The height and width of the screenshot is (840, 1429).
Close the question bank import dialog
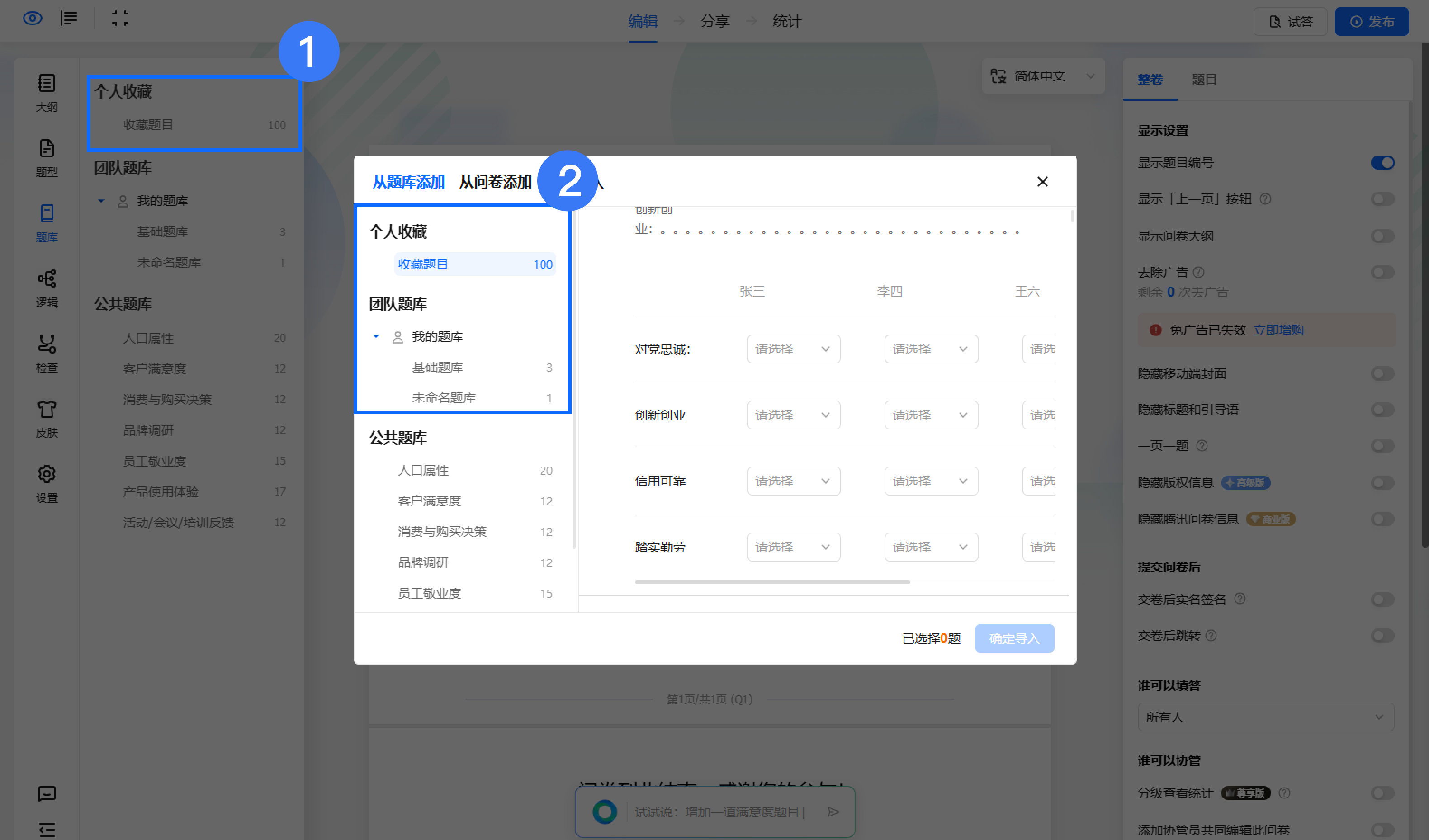tap(1042, 182)
